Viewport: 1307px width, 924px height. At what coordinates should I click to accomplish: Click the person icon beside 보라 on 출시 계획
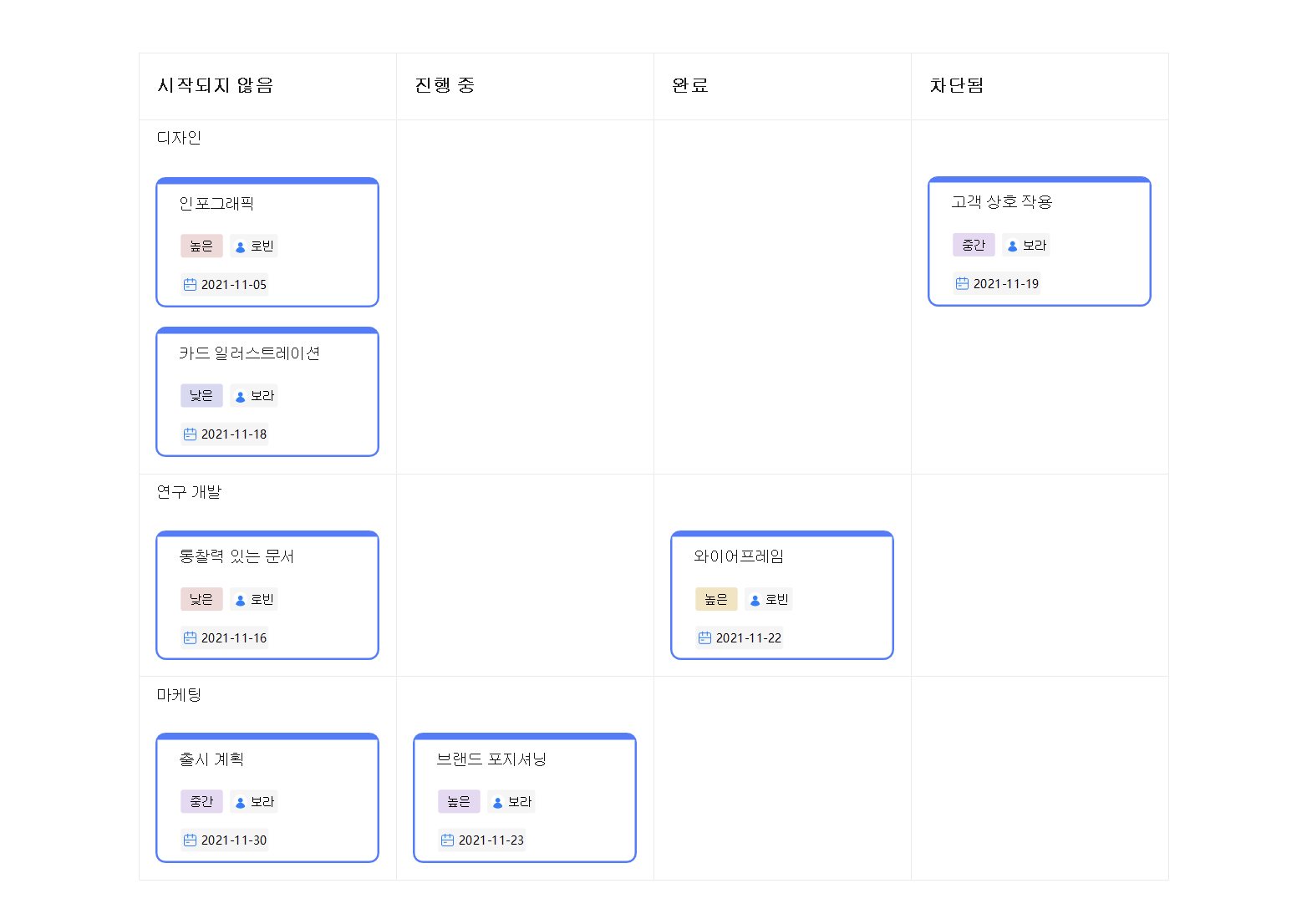pos(241,801)
